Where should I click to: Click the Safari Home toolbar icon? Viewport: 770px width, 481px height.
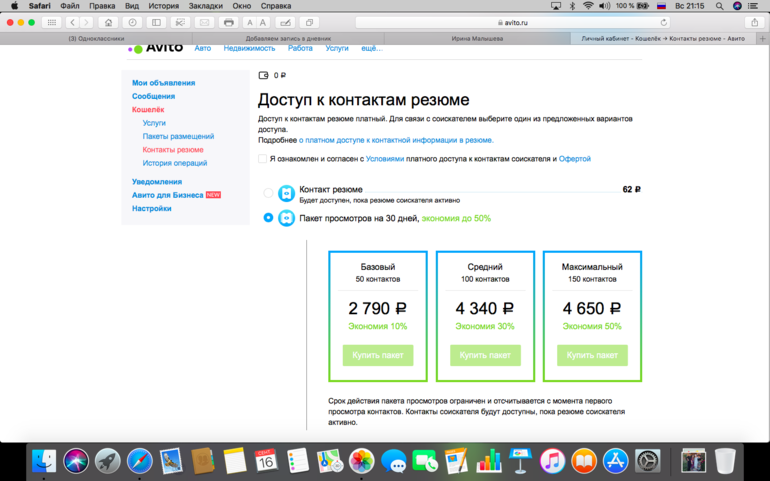(x=108, y=22)
